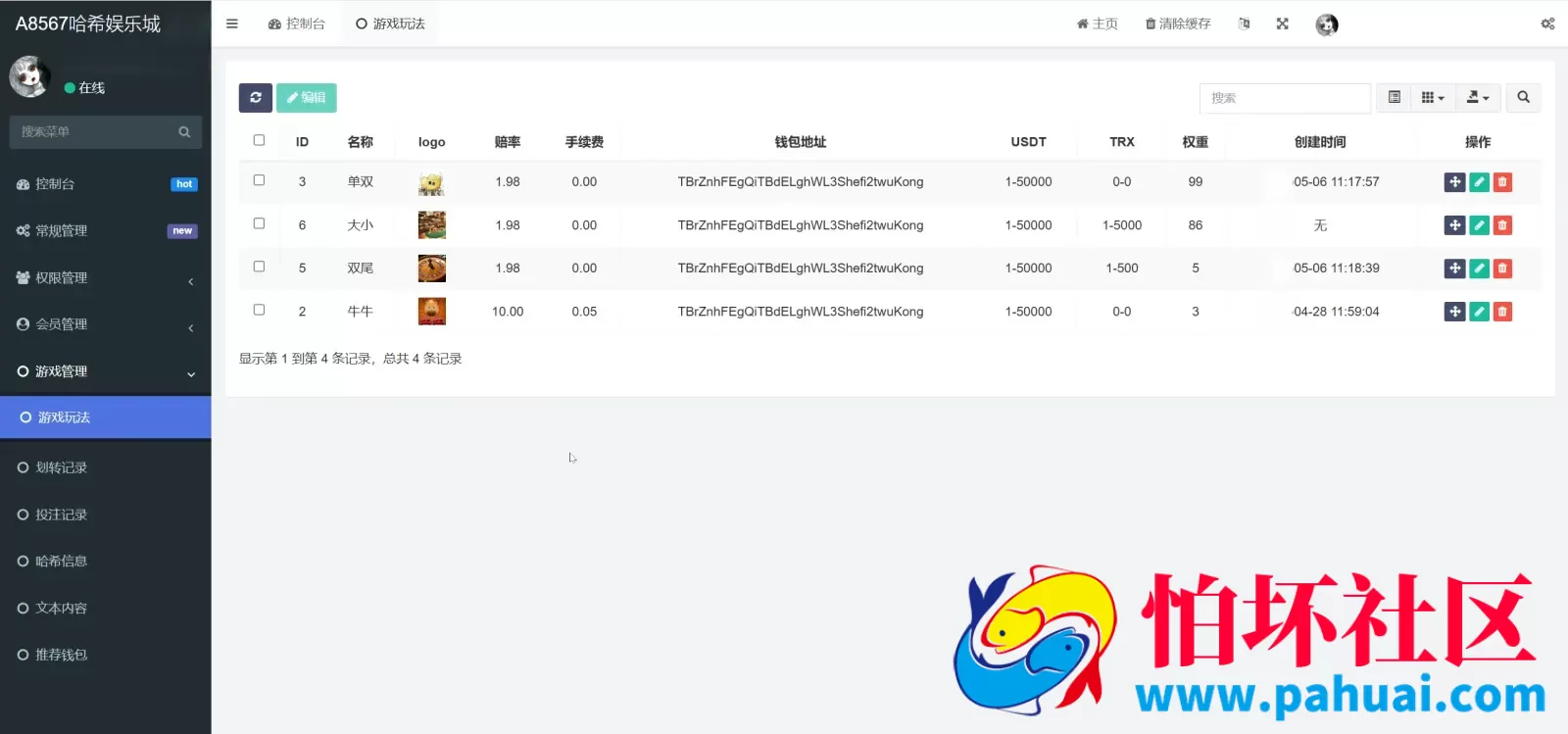Toggle the sidebar hamburger menu
The image size is (1568, 734).
tap(232, 24)
